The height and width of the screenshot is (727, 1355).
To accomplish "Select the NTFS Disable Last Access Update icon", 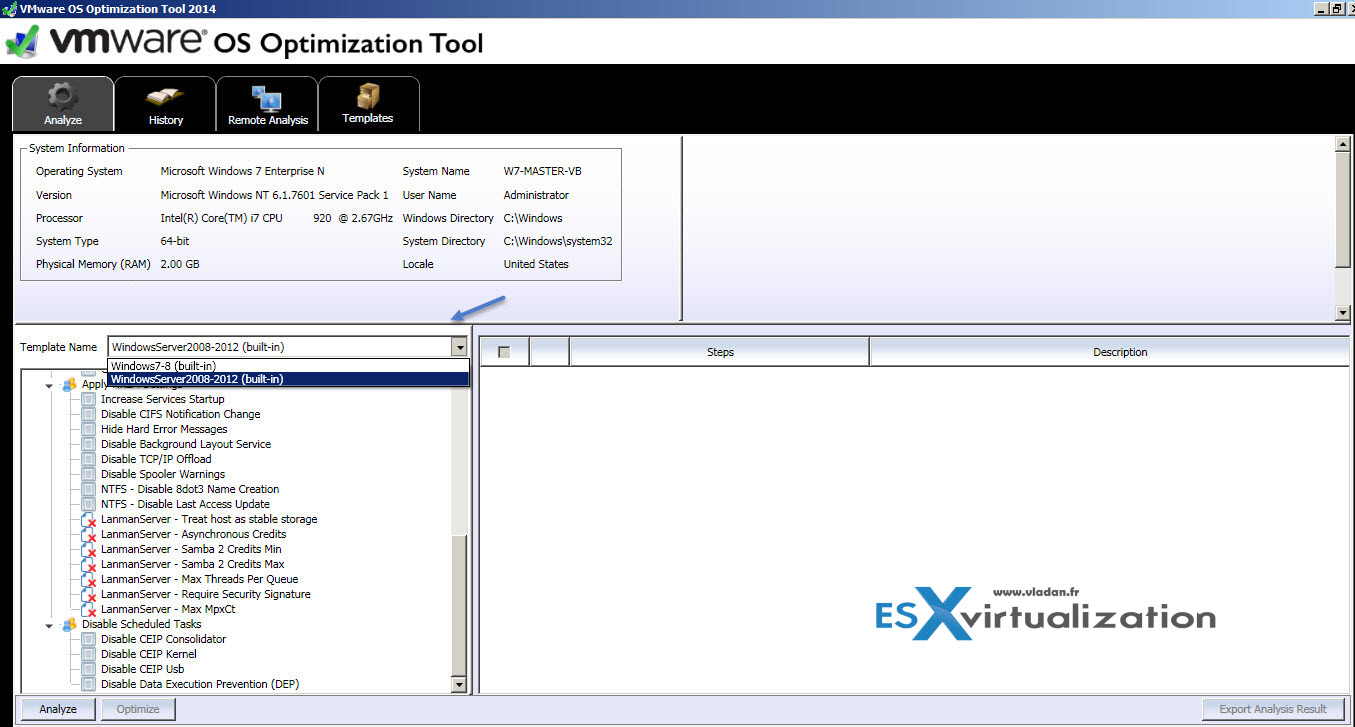I will tap(88, 504).
